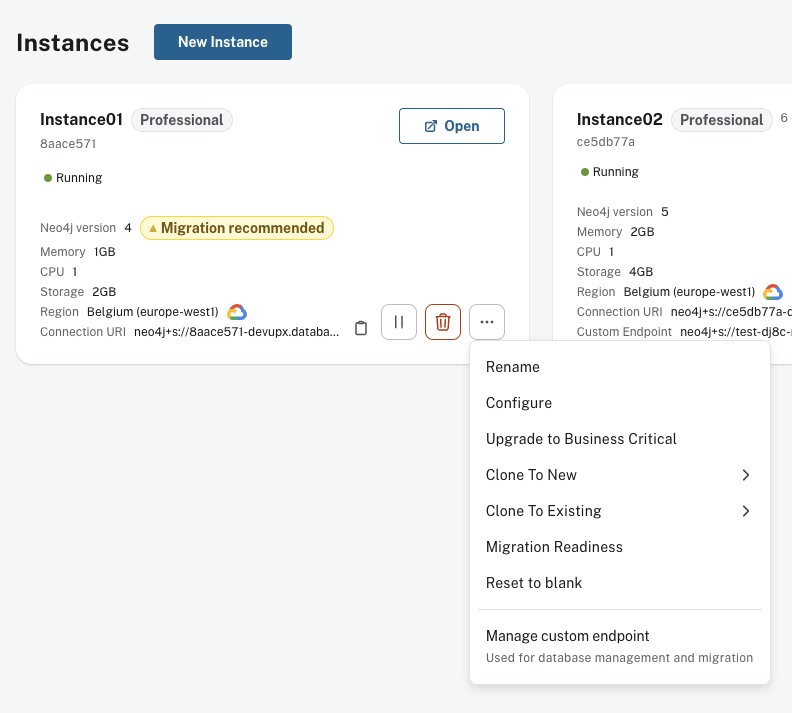Screen dimensions: 792x713
Task: Click the Instance02 Custom Endpoint value
Action: [x=736, y=332]
